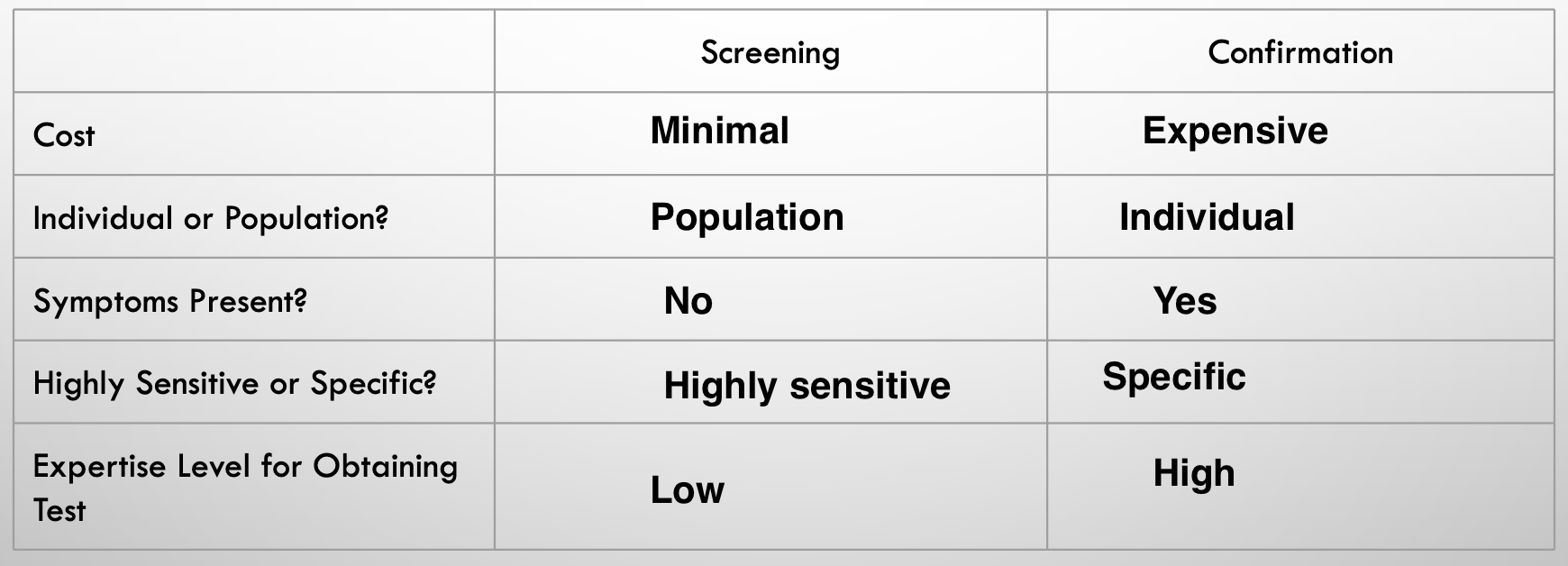Click the High expertise answer
The width and height of the screenshot is (1568, 566).
pos(1193,473)
